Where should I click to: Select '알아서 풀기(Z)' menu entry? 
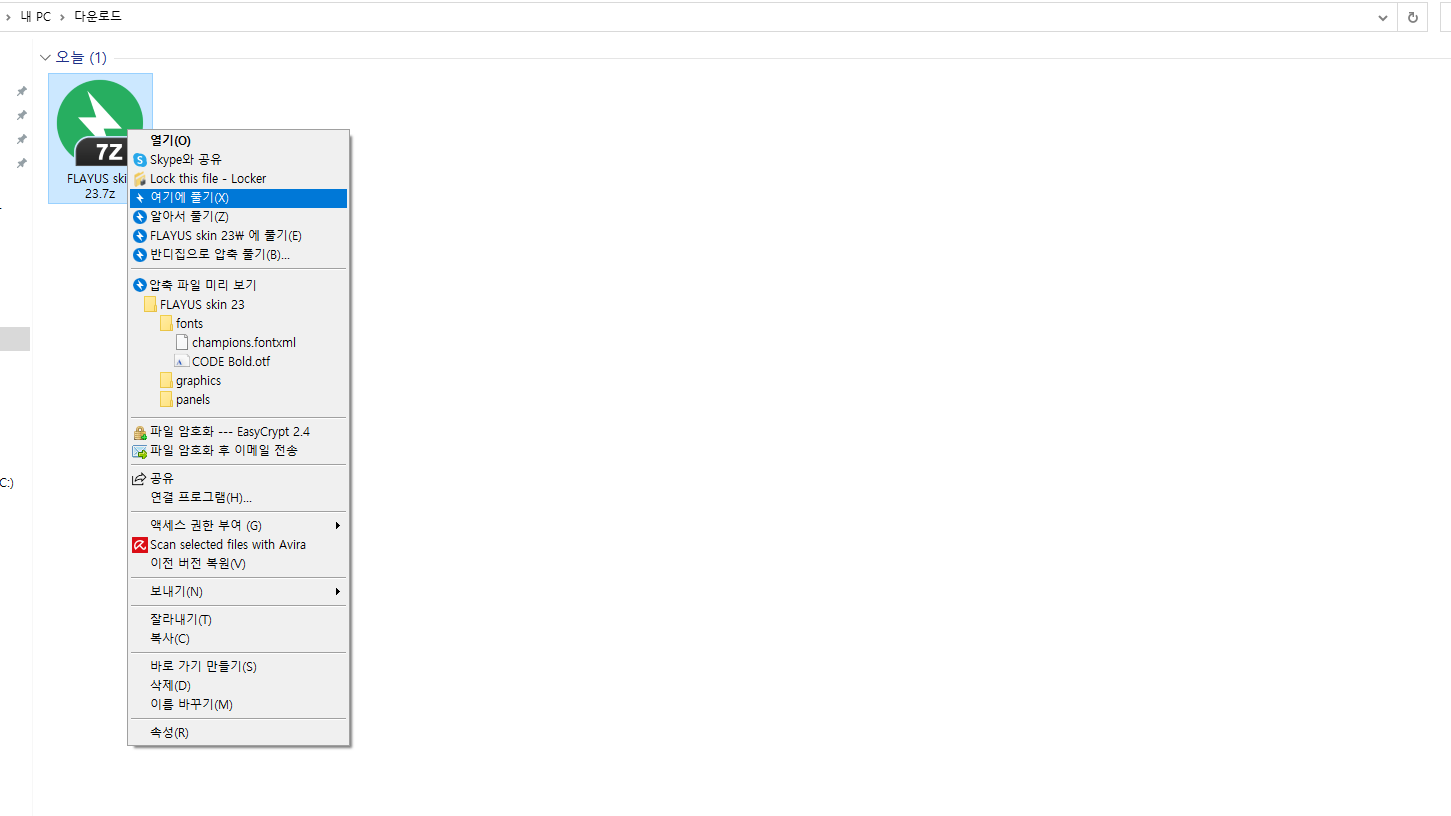tap(239, 217)
